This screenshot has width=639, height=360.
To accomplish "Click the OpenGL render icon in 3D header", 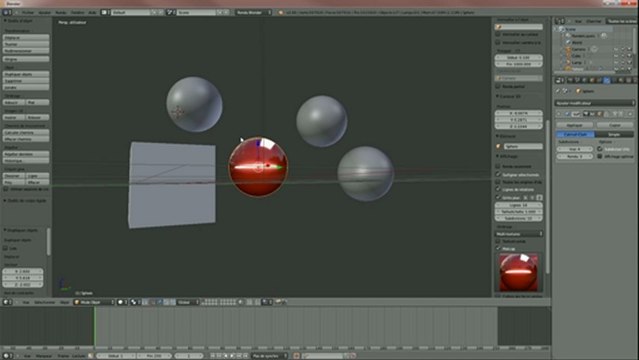I will click(279, 302).
